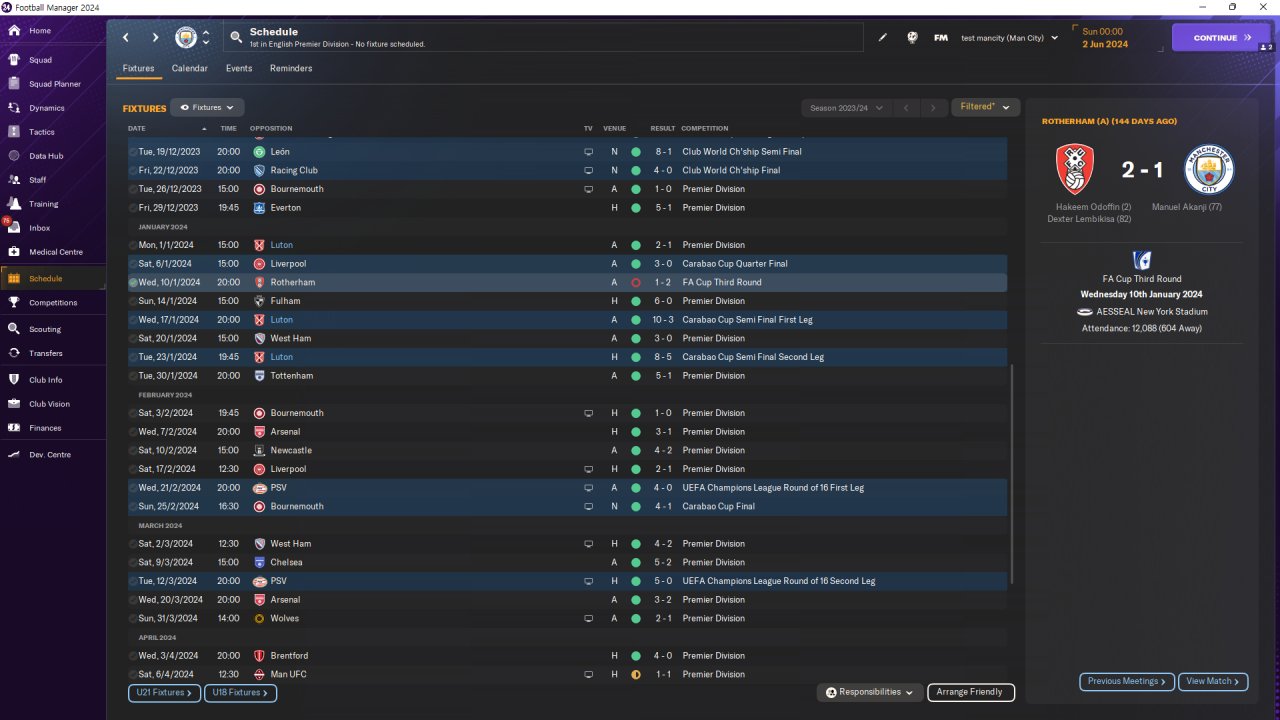Open the Club Info shield icon
The image size is (1280, 720).
point(14,380)
